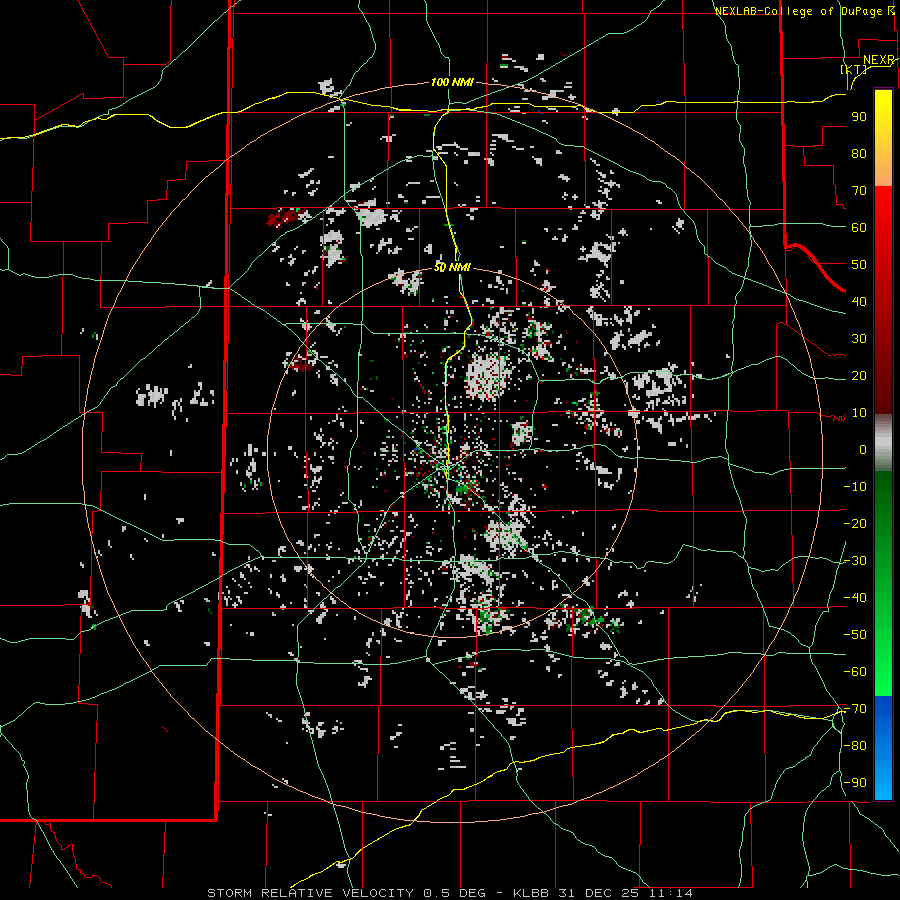Click the 60 value on velocity scale
The width and height of the screenshot is (900, 900).
(859, 227)
